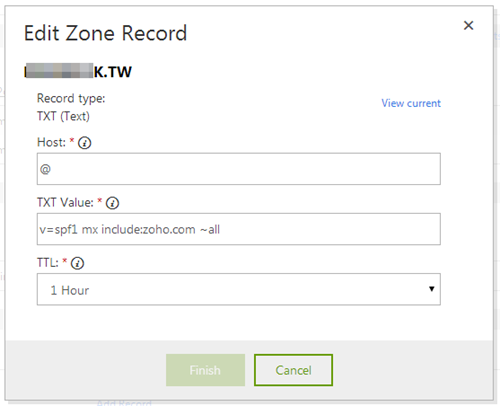Open the Host field info icon
Viewport: 500px width, 406px height.
click(x=84, y=143)
